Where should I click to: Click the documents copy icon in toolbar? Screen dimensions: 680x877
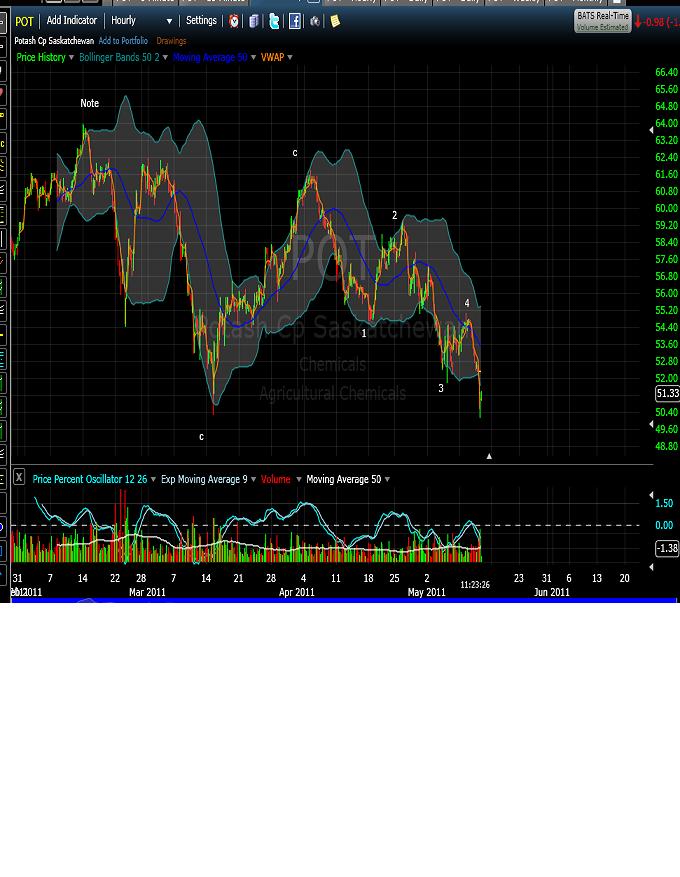[x=254, y=21]
